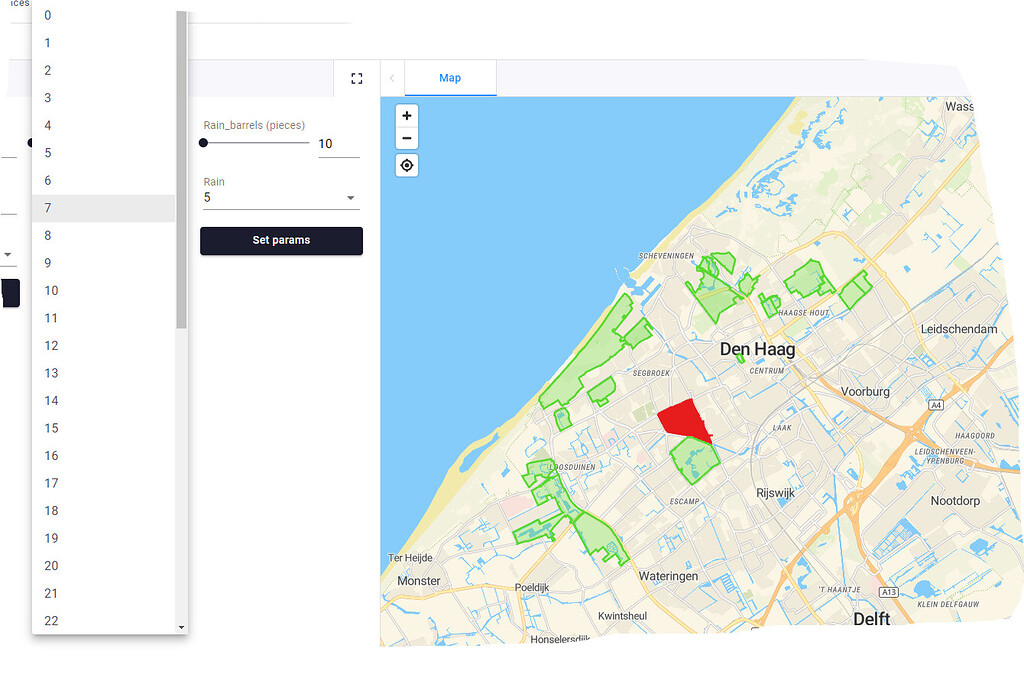
Task: Click the dropdown list scrollbar thumb
Action: click(x=181, y=170)
